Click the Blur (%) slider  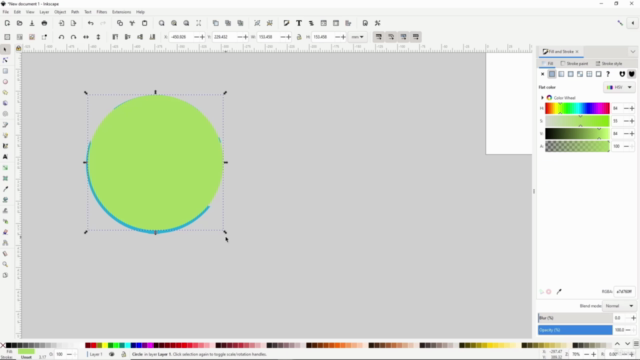(x=575, y=318)
